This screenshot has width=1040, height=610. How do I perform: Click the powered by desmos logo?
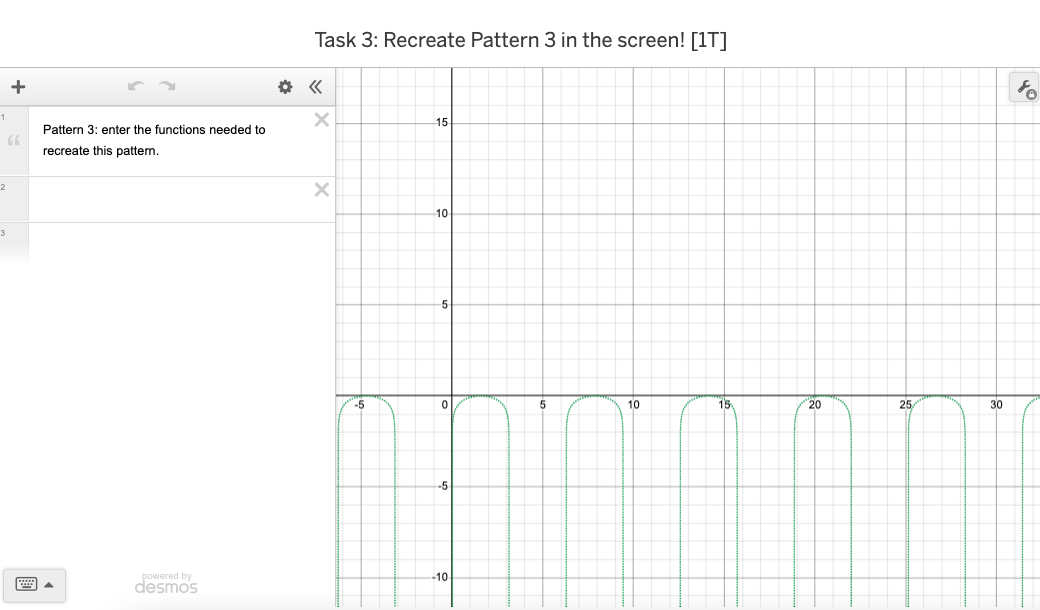pyautogui.click(x=166, y=583)
